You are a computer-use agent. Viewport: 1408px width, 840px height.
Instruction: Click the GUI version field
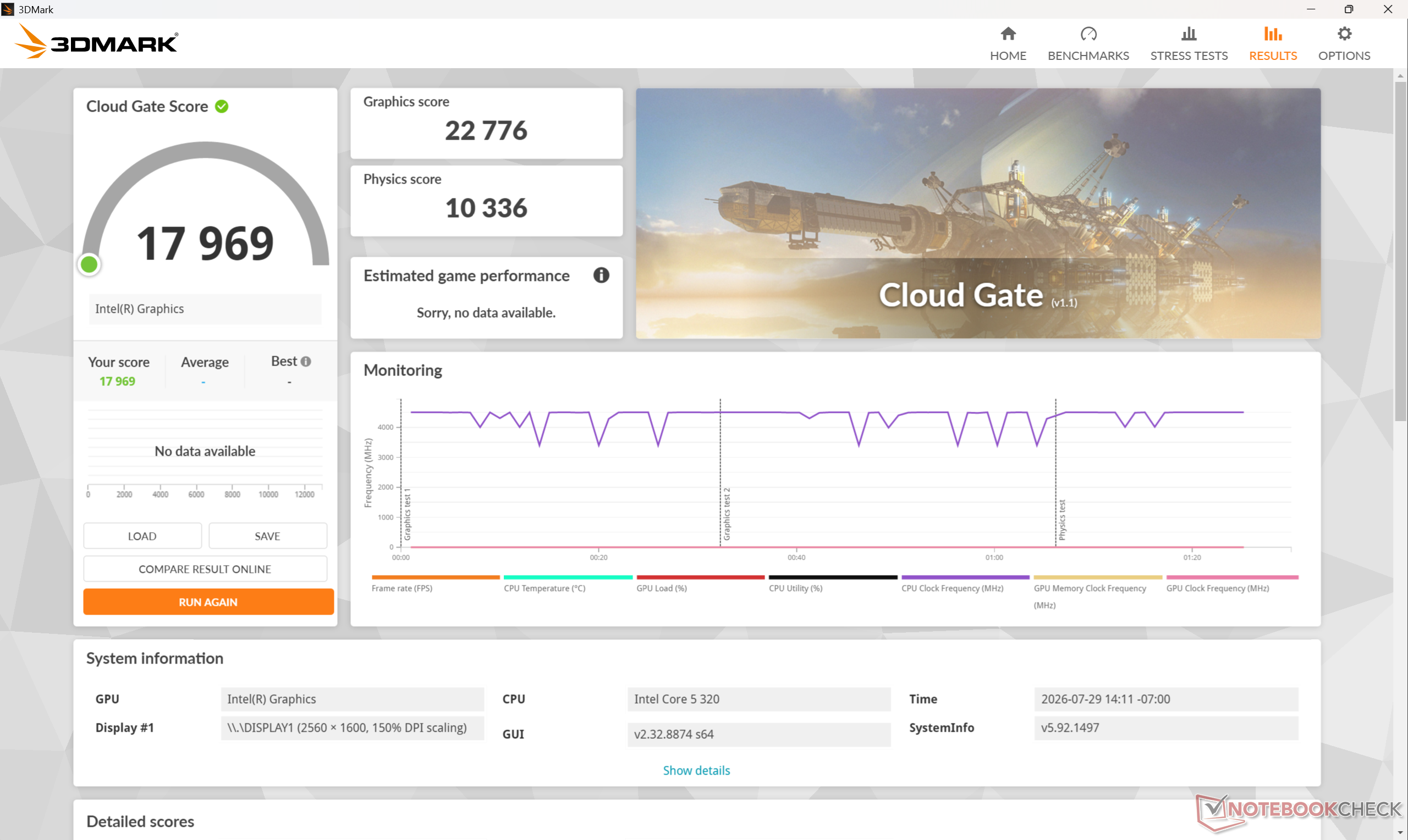(x=758, y=733)
